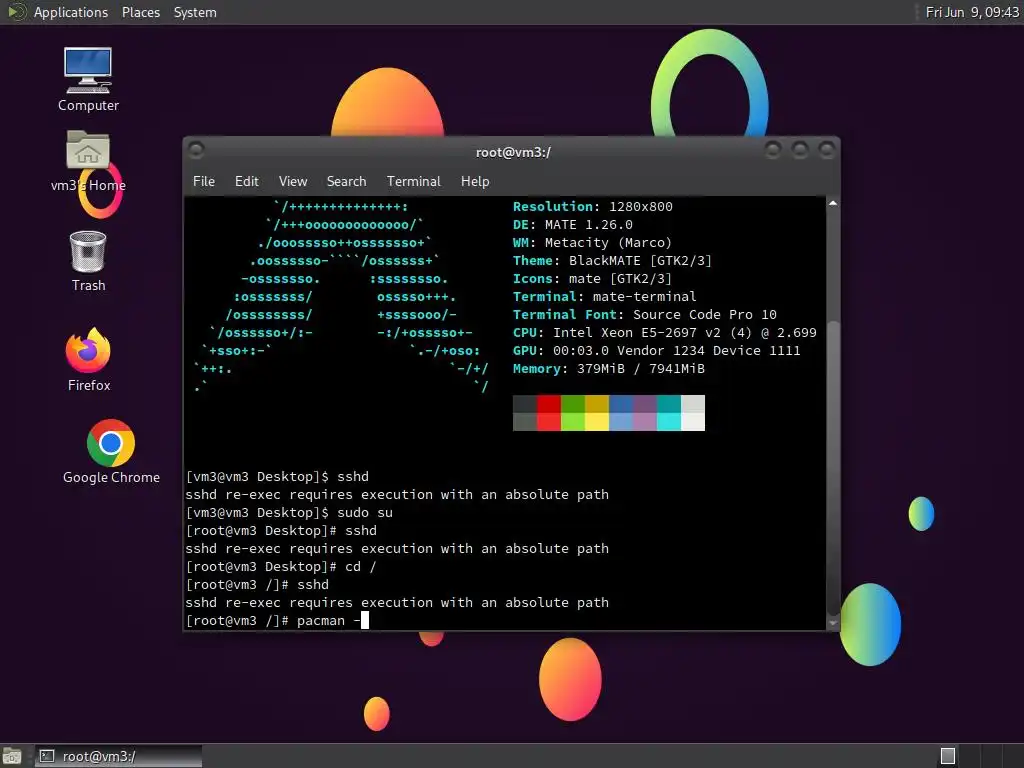Click the '[root@vm3 /]# sshd' line
The height and width of the screenshot is (768, 1024).
(257, 584)
